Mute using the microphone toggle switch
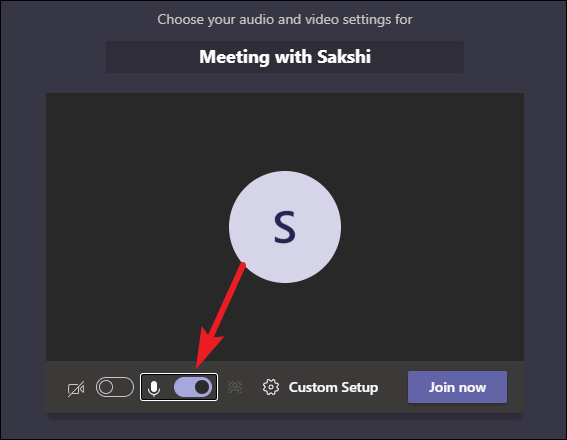Viewport: 567px width, 440px height. (193, 387)
